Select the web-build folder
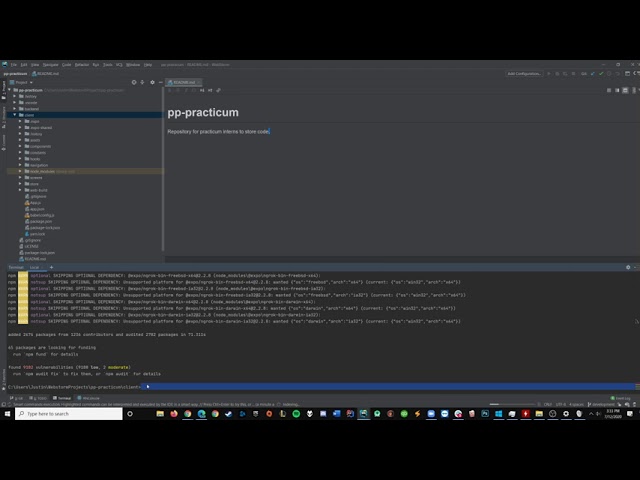Image resolution: width=640 pixels, height=480 pixels. pos(38,190)
